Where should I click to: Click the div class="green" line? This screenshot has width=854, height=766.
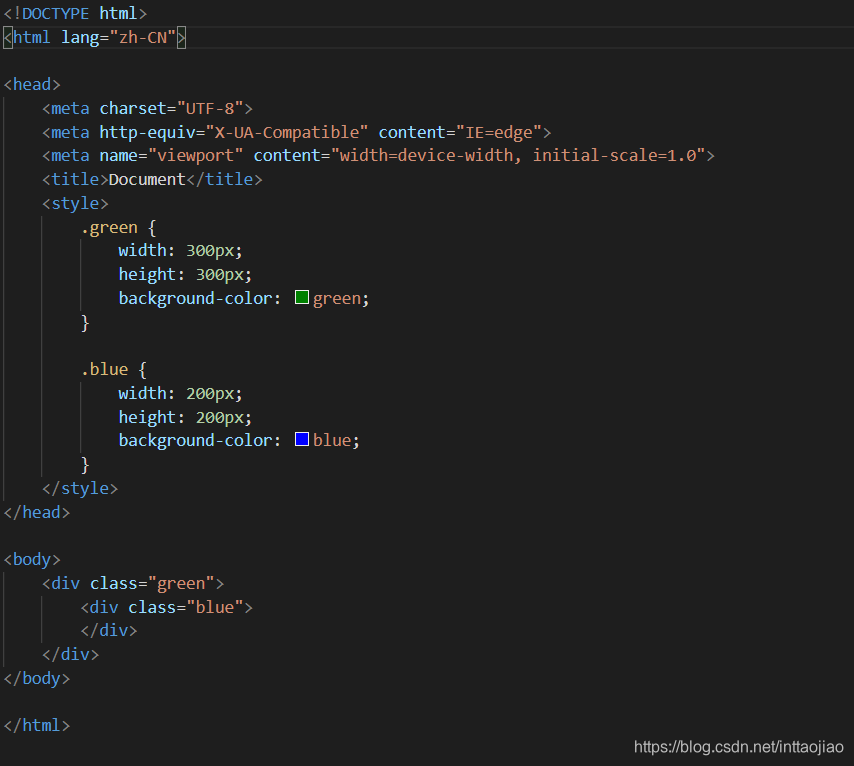(133, 583)
